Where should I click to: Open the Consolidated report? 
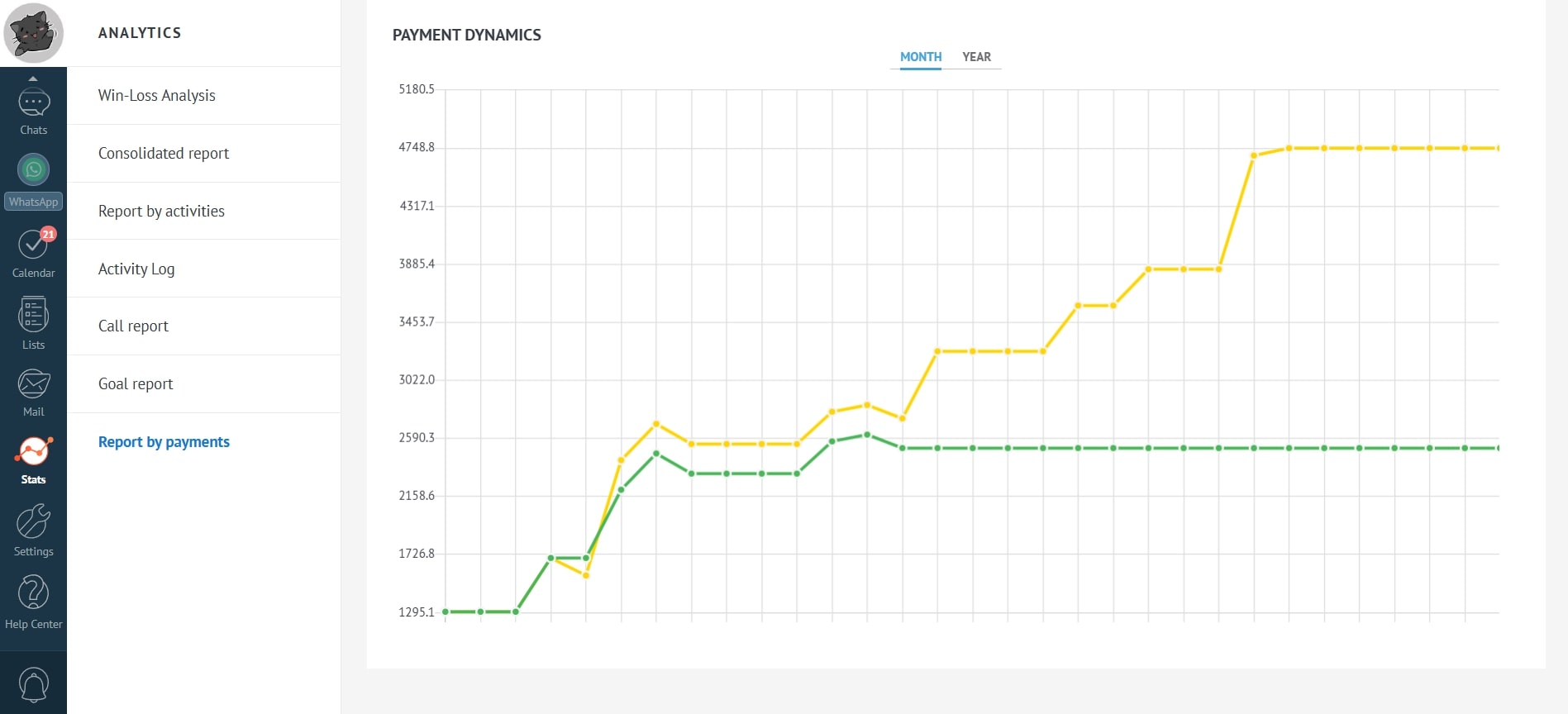click(164, 154)
